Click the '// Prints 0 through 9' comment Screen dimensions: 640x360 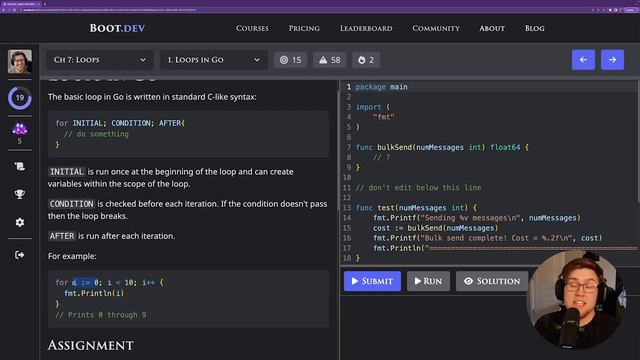(x=100, y=315)
